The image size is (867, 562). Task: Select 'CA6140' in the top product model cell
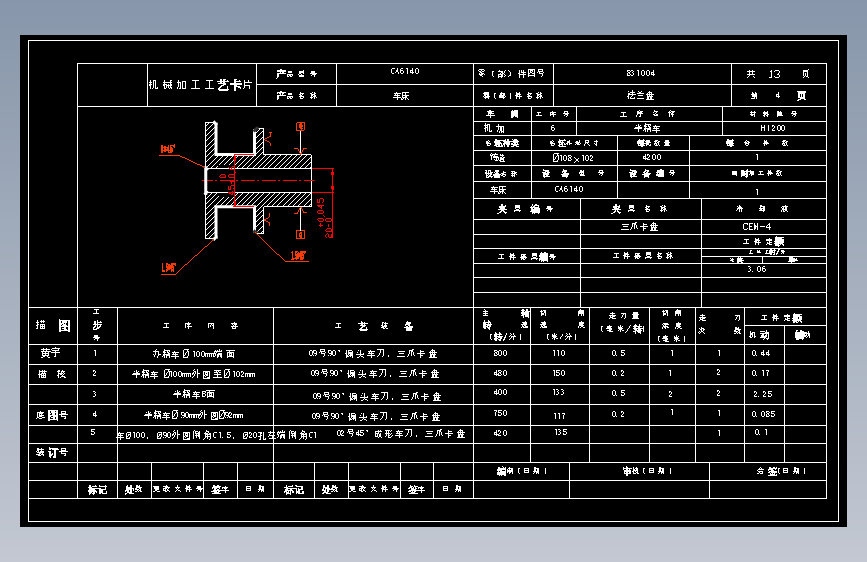405,71
